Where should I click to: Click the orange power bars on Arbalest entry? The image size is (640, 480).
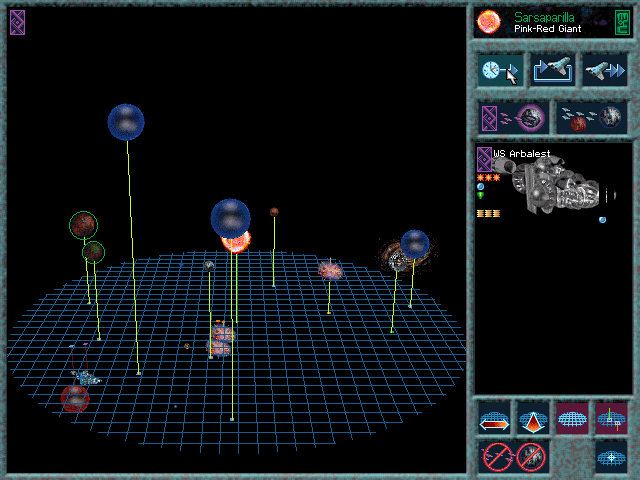click(x=489, y=213)
